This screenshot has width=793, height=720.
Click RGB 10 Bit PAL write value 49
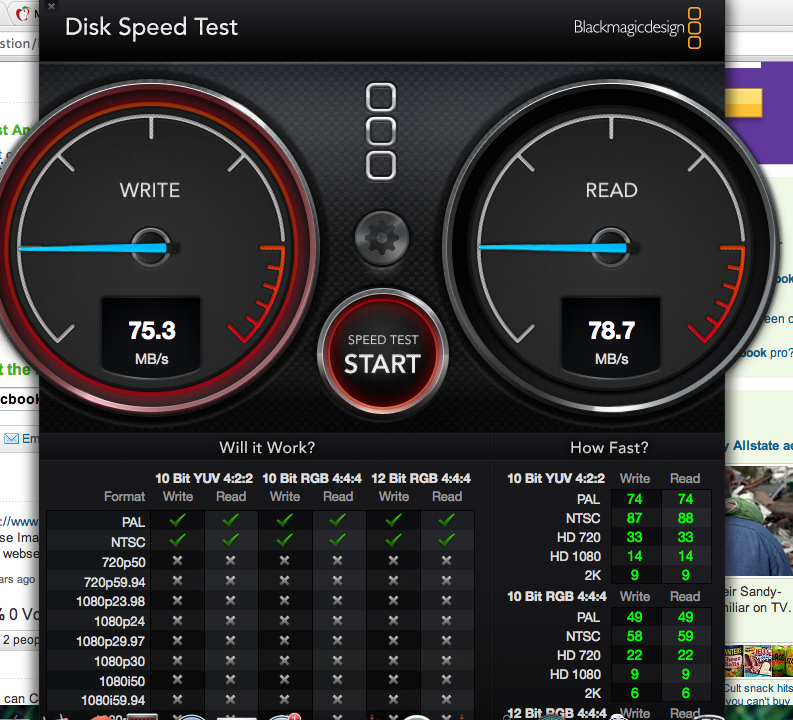(634, 617)
